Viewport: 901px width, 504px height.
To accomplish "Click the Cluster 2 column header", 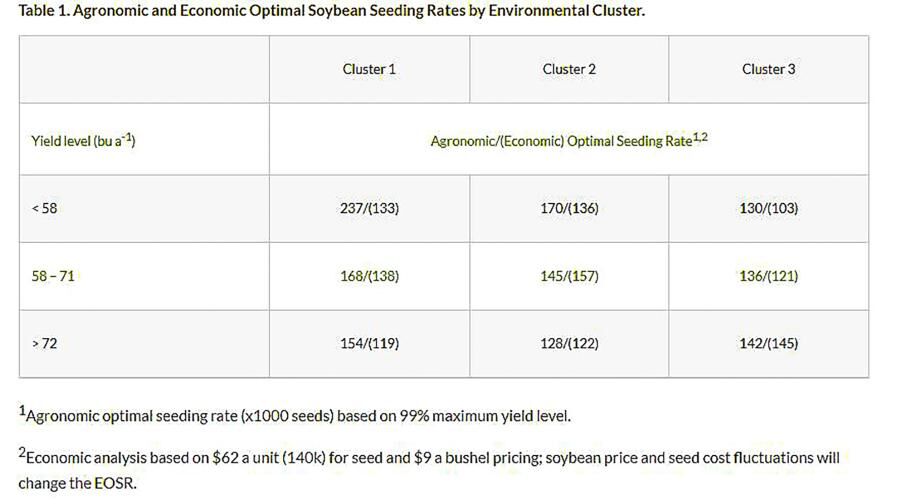I will (x=569, y=69).
